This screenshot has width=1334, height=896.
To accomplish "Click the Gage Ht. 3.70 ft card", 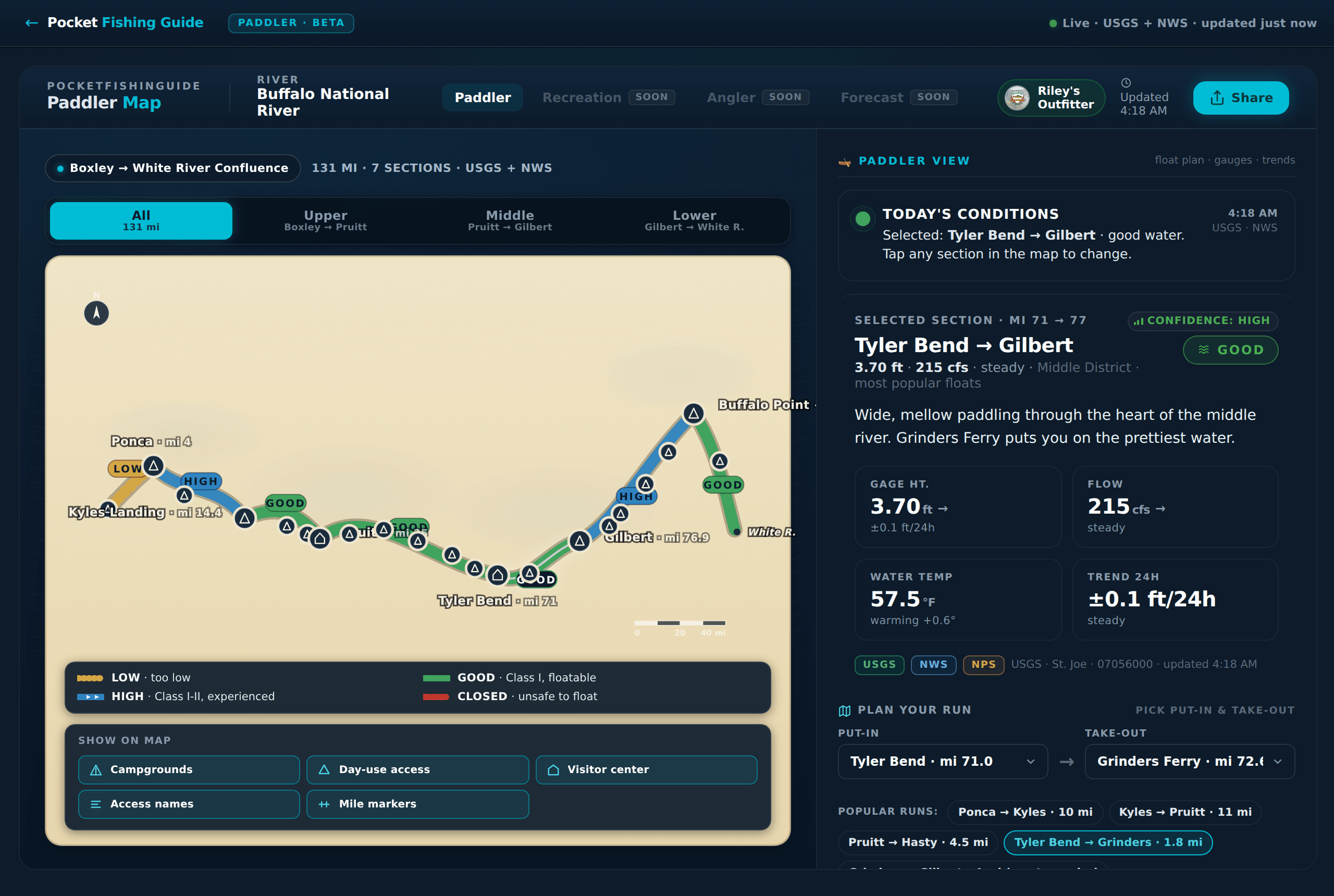I will [x=958, y=507].
